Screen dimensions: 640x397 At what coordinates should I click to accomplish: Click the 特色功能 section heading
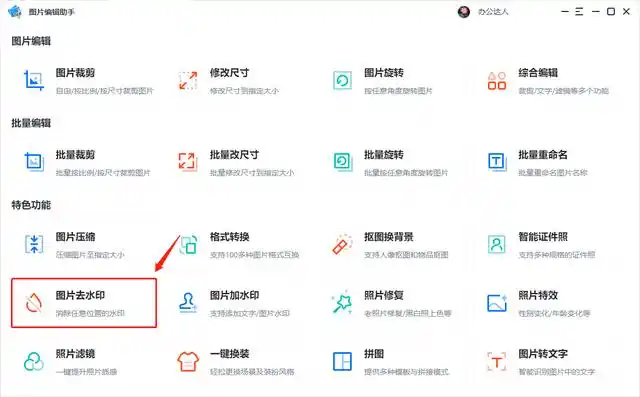coord(31,205)
